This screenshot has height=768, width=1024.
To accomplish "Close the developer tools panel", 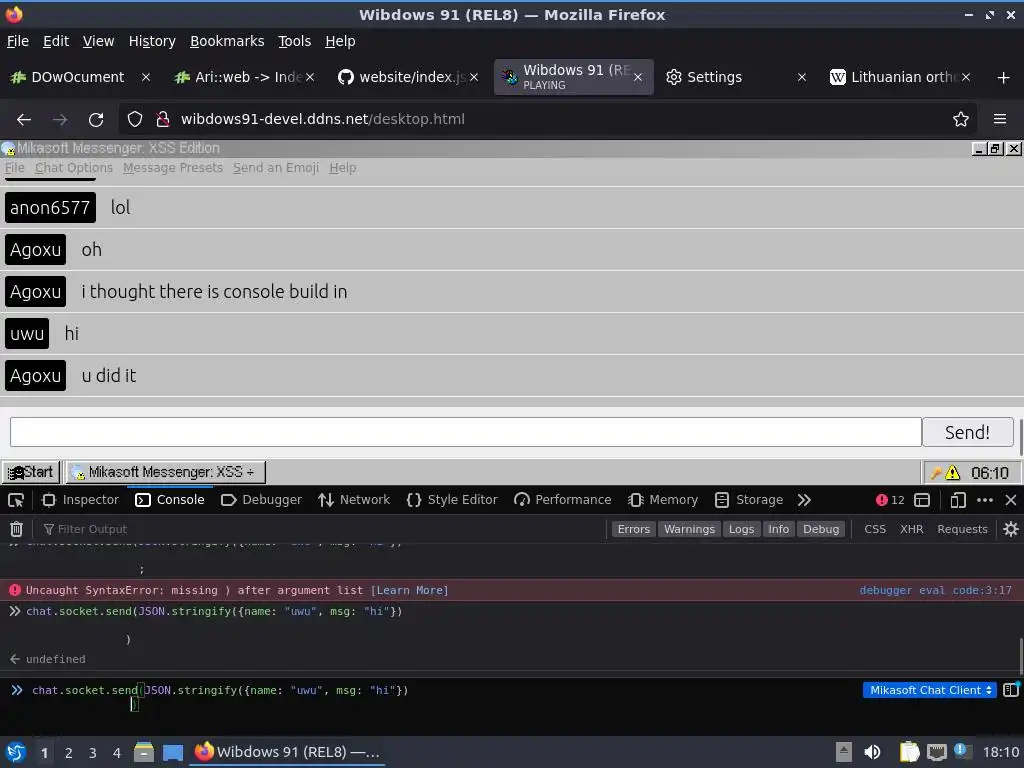I will pyautogui.click(x=1011, y=500).
